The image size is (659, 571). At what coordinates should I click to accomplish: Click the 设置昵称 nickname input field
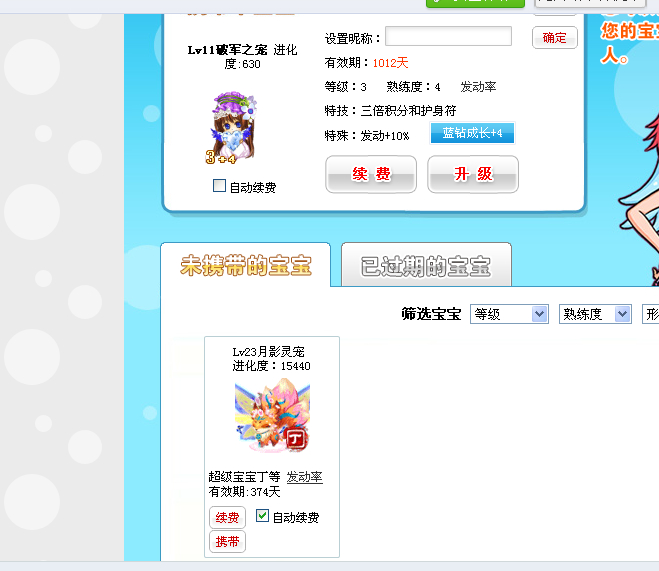click(448, 36)
